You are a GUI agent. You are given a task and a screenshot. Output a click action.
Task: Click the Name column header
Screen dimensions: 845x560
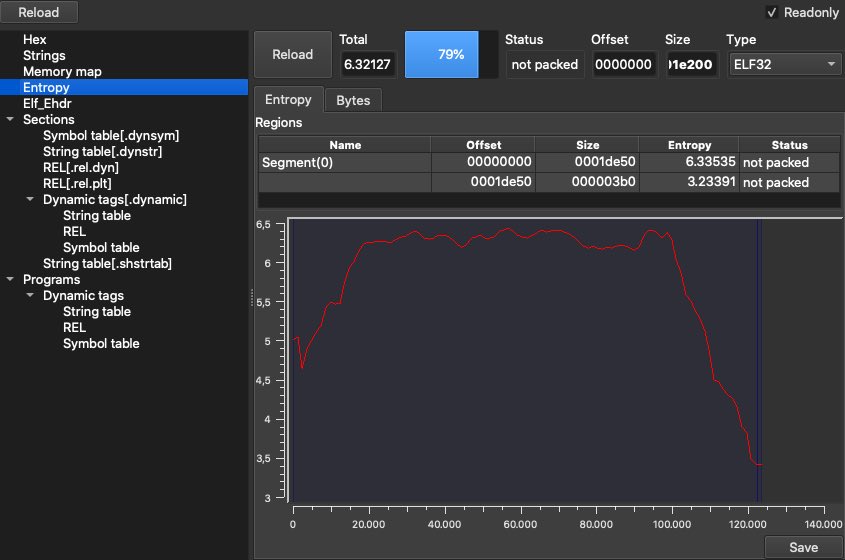tap(345, 145)
